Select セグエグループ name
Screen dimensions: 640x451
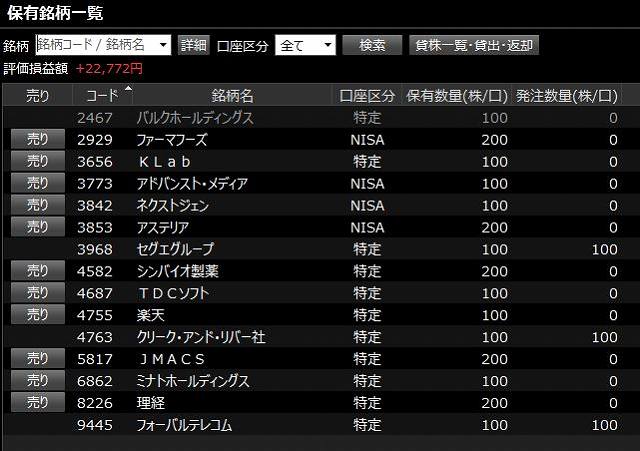175,249
